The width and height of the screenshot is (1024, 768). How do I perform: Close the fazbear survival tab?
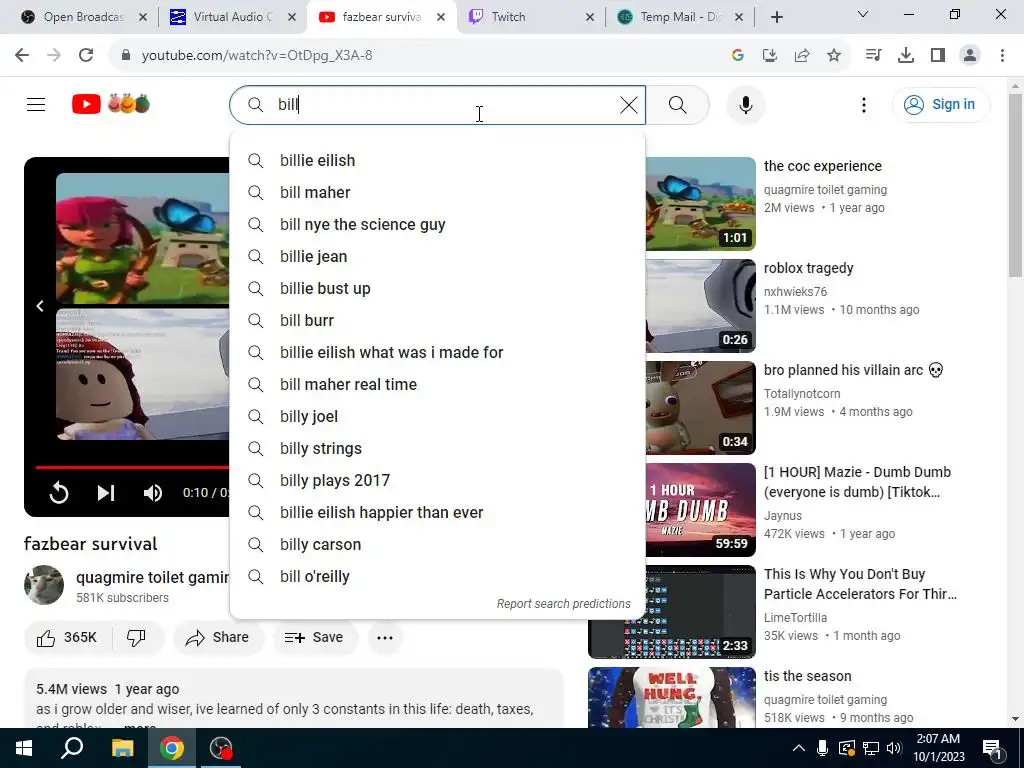coord(441,17)
